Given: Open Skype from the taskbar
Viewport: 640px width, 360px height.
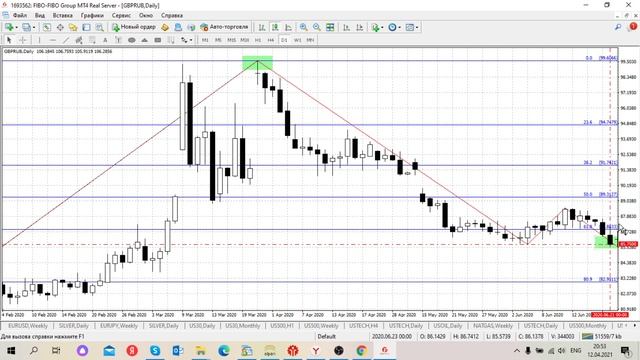Looking at the screenshot, I should (155, 351).
